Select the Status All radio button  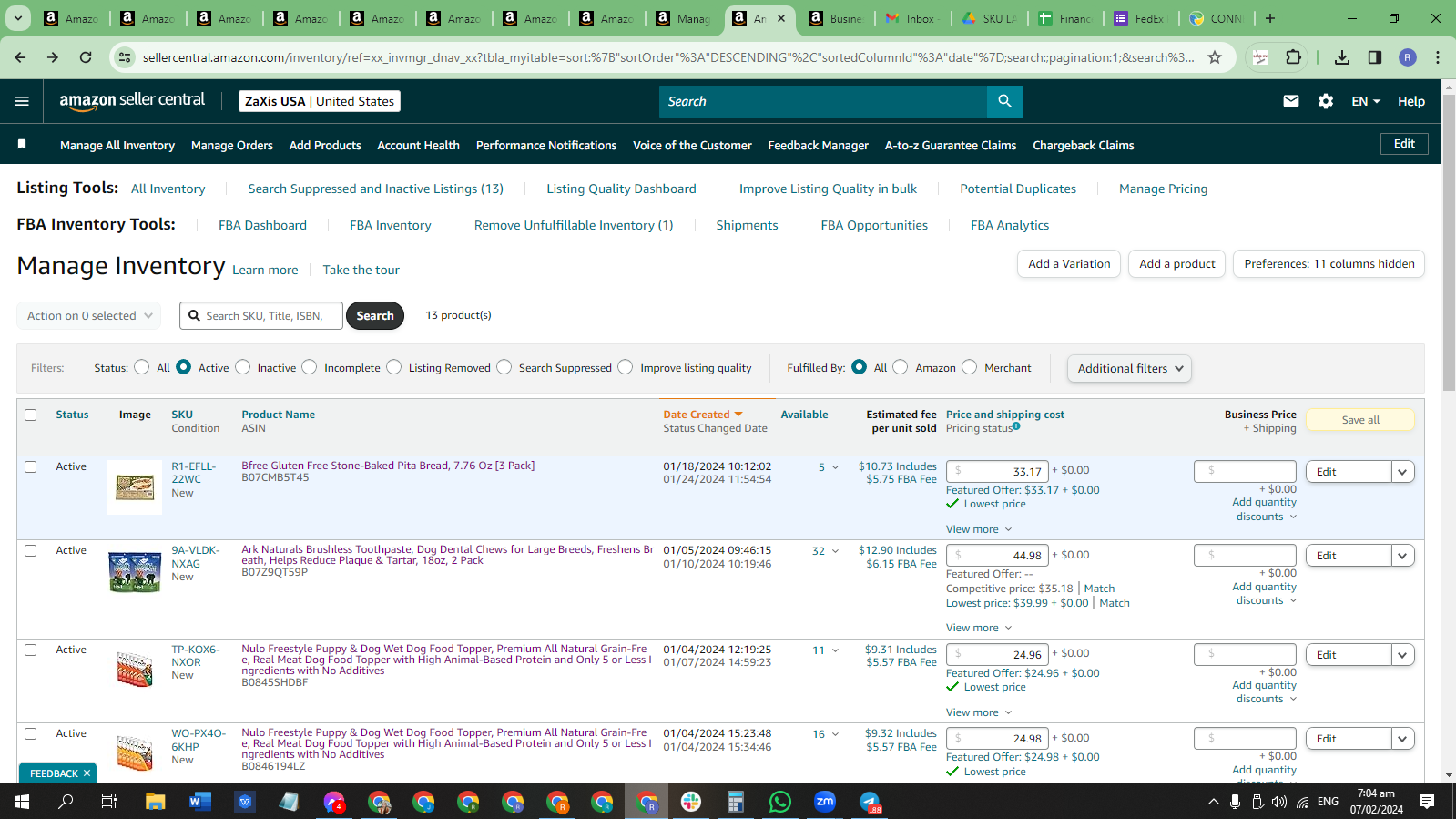141,367
